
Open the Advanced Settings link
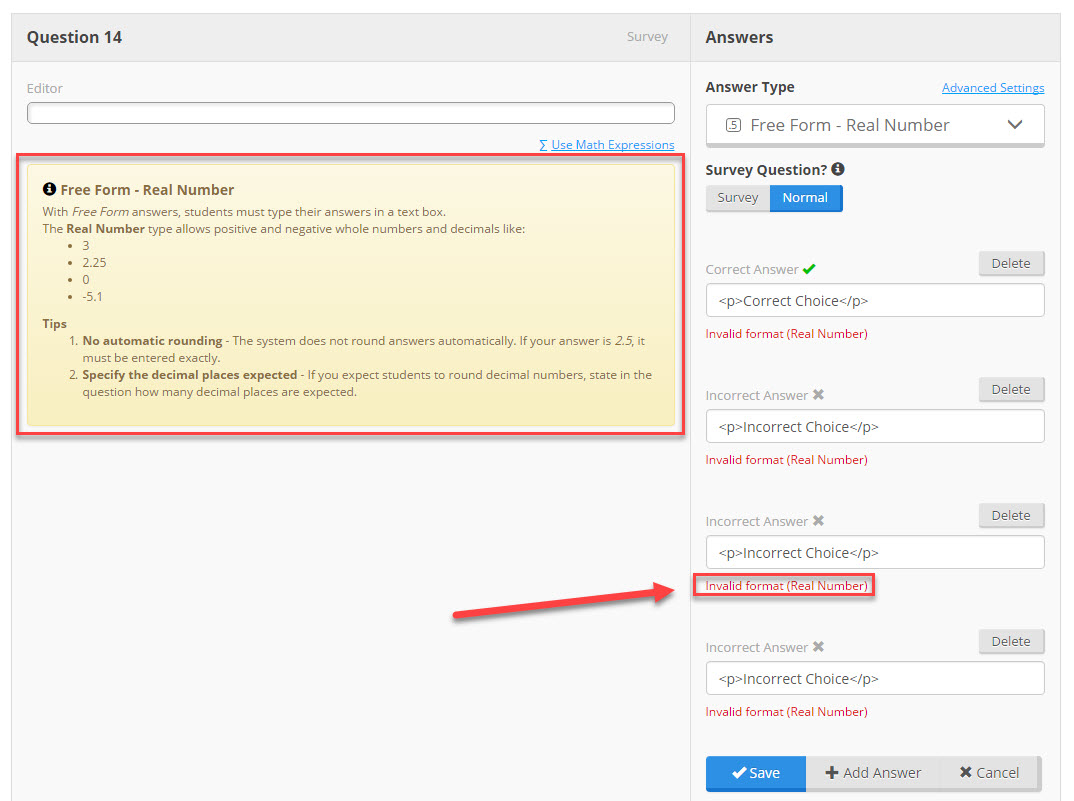pyautogui.click(x=992, y=88)
